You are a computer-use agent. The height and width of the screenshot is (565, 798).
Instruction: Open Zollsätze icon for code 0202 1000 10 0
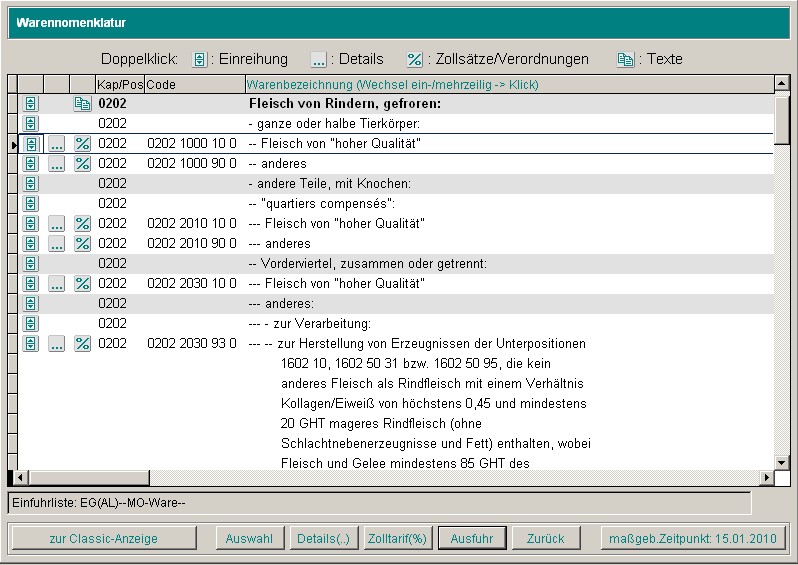pos(82,144)
